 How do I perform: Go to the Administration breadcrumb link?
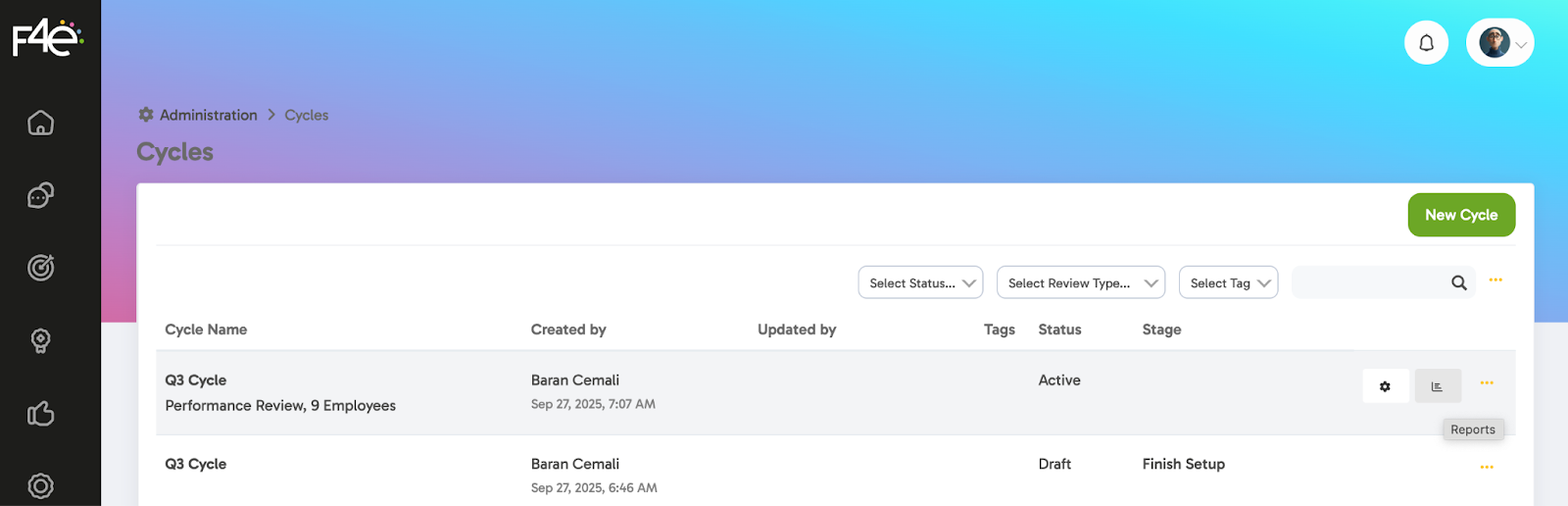click(x=208, y=116)
